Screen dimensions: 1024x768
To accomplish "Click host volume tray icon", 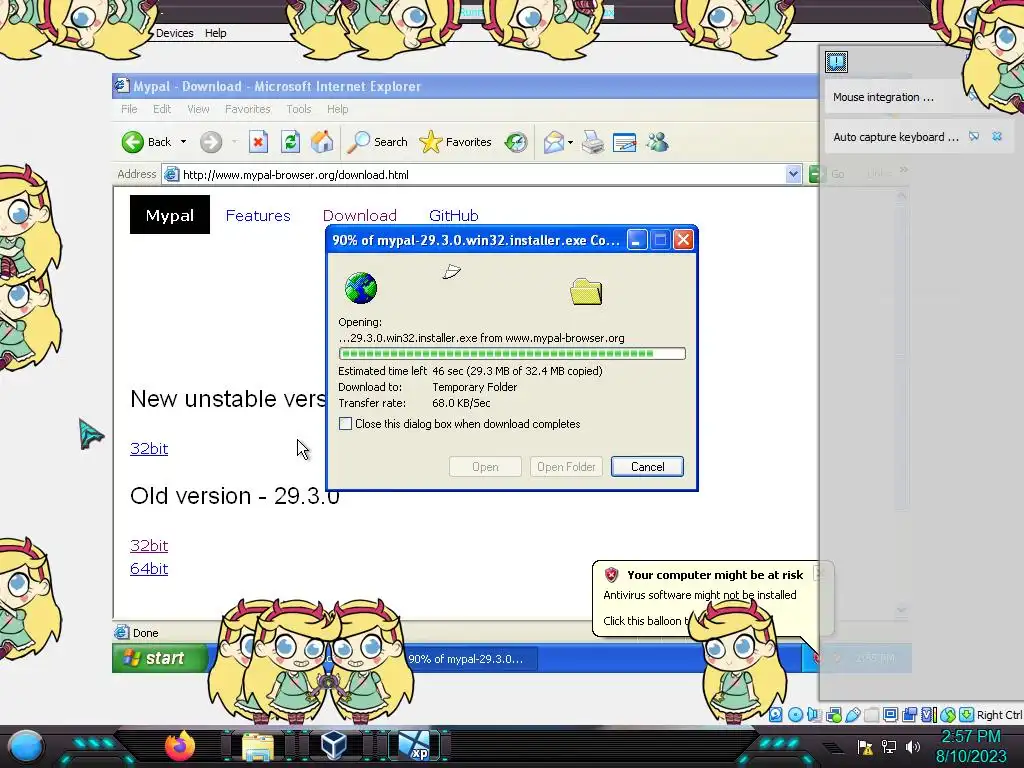I will (x=912, y=746).
